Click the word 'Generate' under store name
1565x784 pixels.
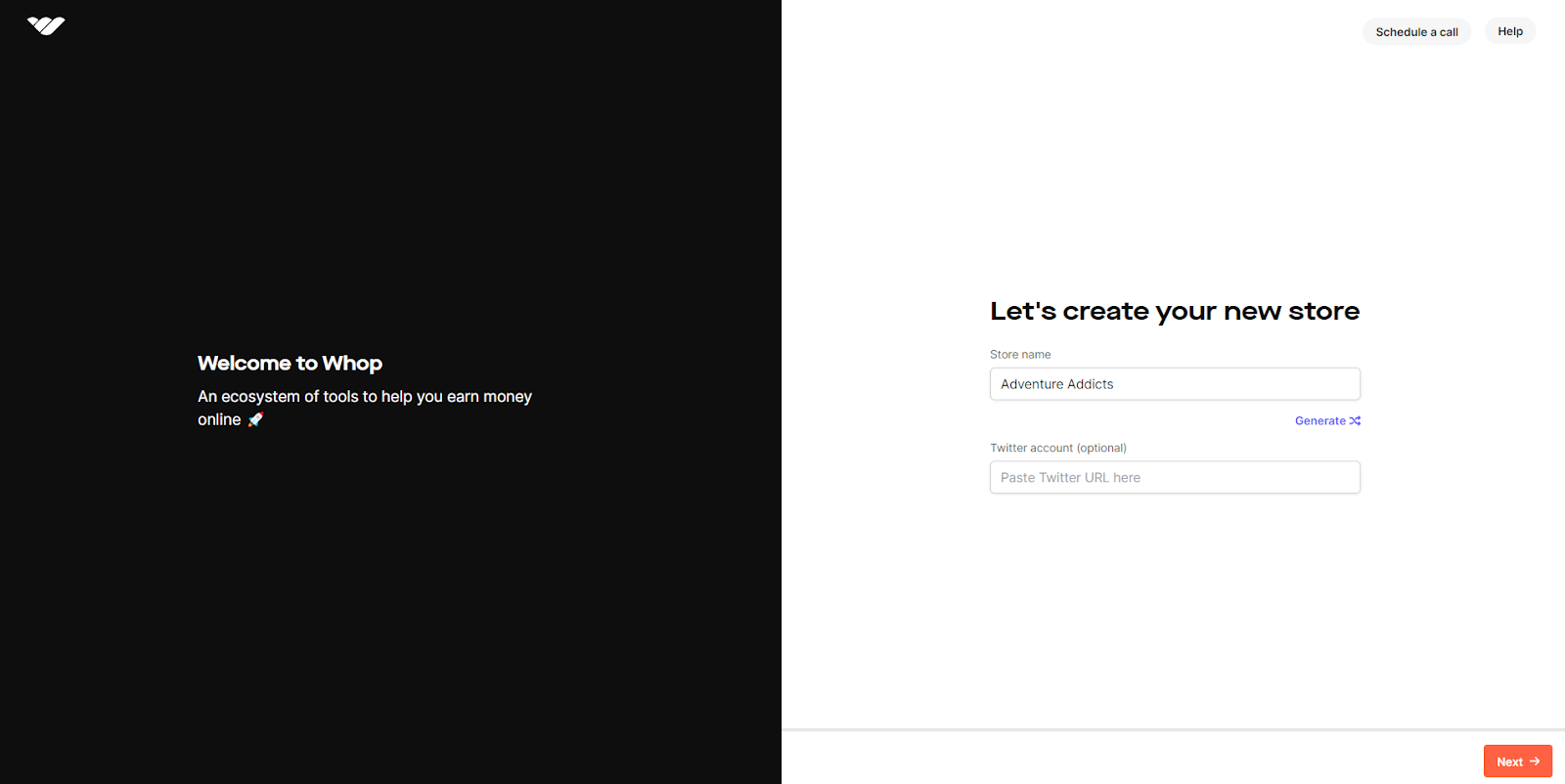pyautogui.click(x=1319, y=421)
